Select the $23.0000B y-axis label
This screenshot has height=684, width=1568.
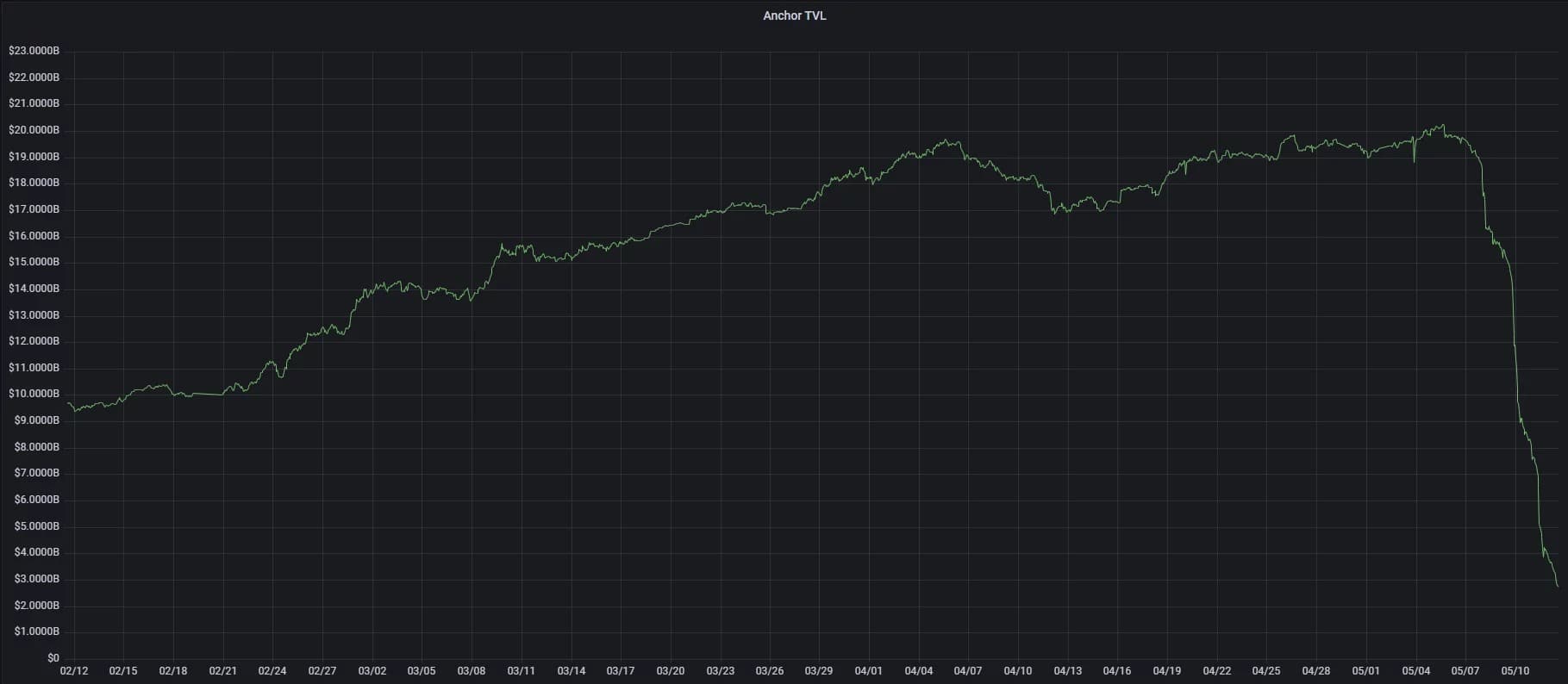(34, 51)
